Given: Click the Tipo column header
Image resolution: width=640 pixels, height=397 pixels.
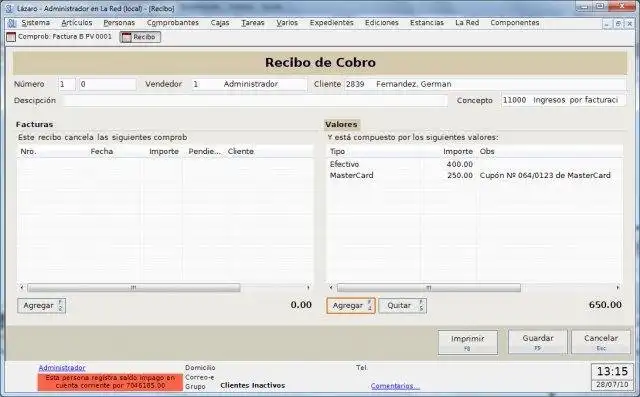Looking at the screenshot, I should point(337,151).
